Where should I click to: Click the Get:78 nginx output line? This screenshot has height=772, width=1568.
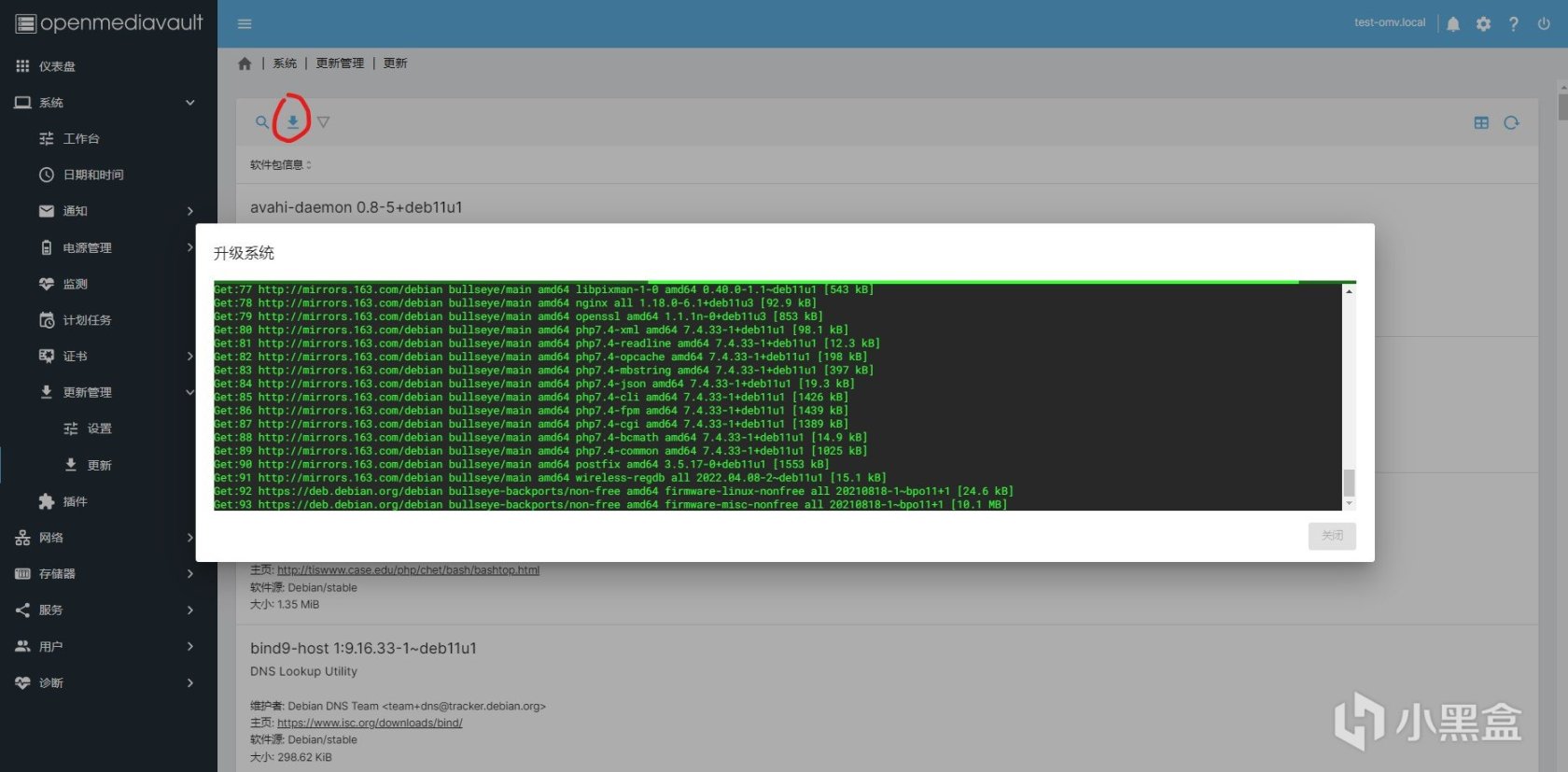pyautogui.click(x=515, y=303)
